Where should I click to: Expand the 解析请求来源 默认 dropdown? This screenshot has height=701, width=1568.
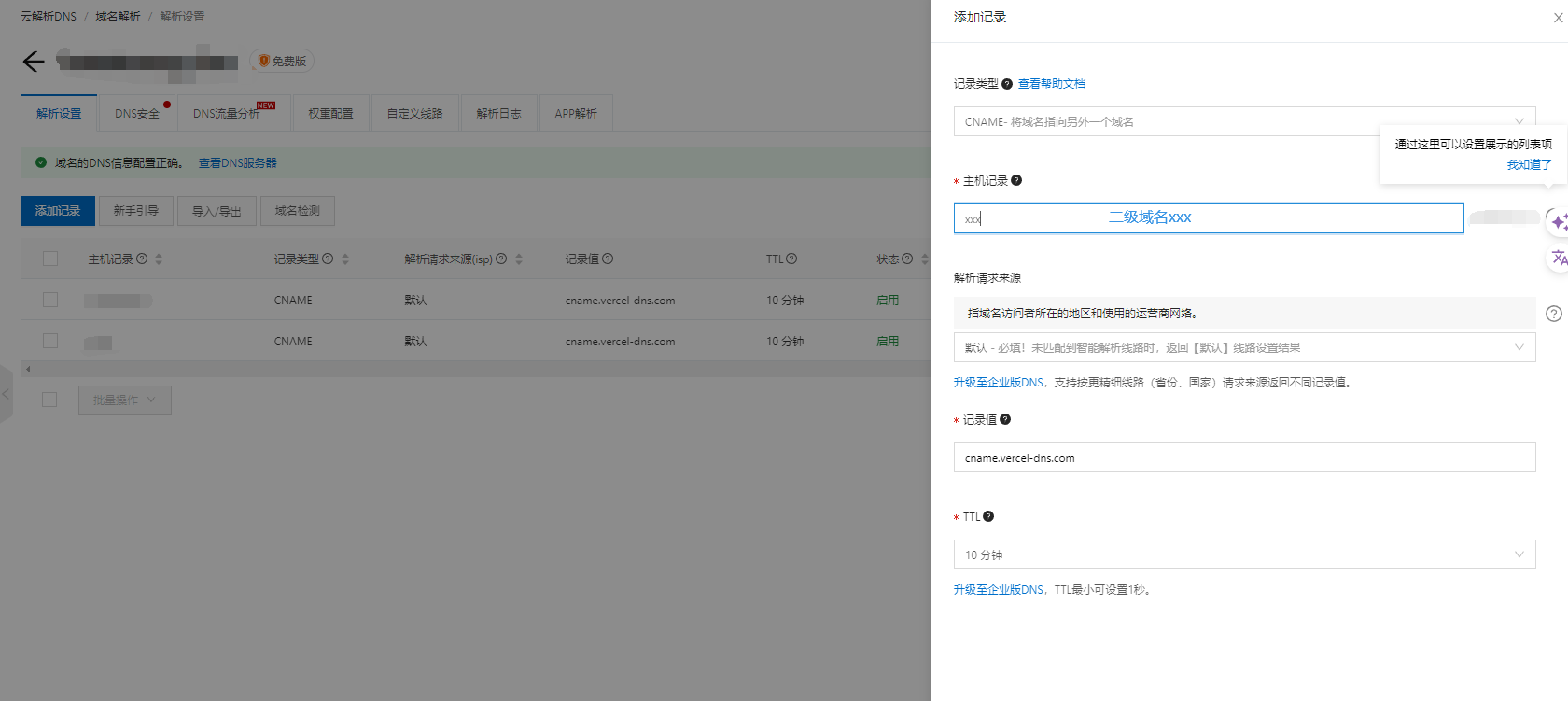pos(1243,347)
